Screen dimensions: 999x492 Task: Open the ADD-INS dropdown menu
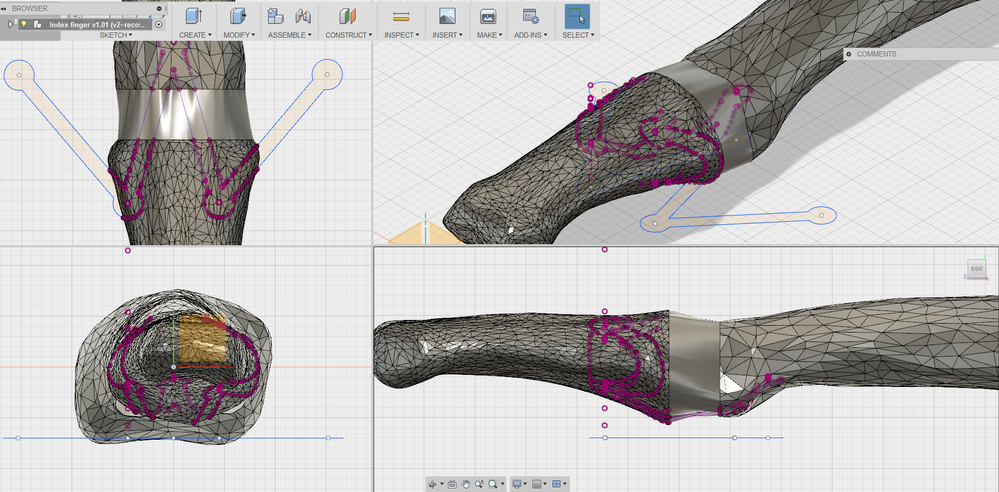(531, 35)
